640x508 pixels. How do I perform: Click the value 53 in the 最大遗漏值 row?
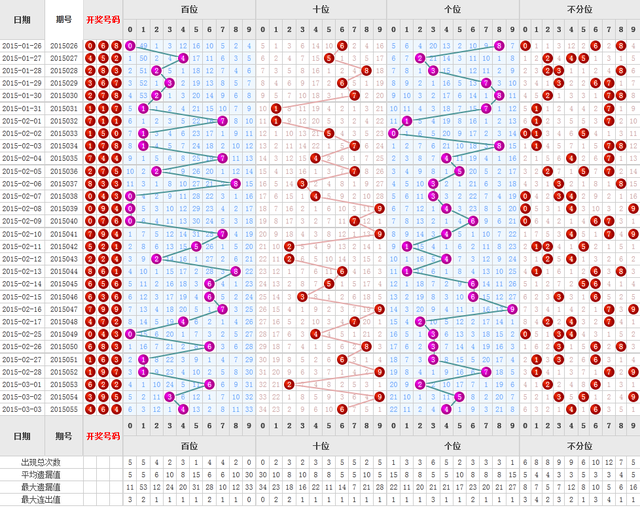143,487
